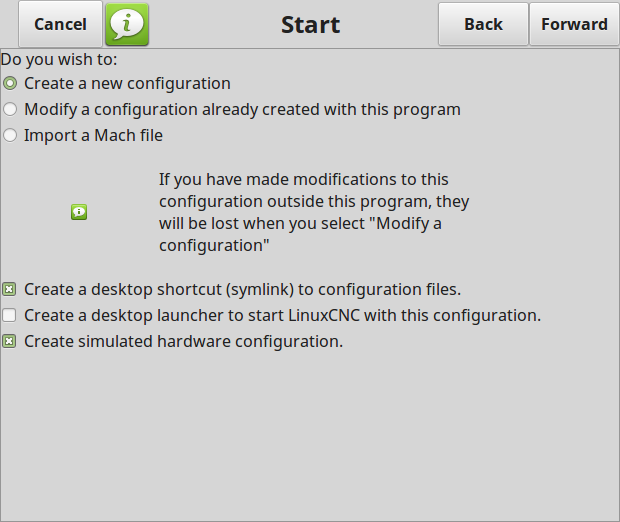Pick the Import a Mach file radio circle
Screen dimensions: 620x522
[x=10, y=135]
